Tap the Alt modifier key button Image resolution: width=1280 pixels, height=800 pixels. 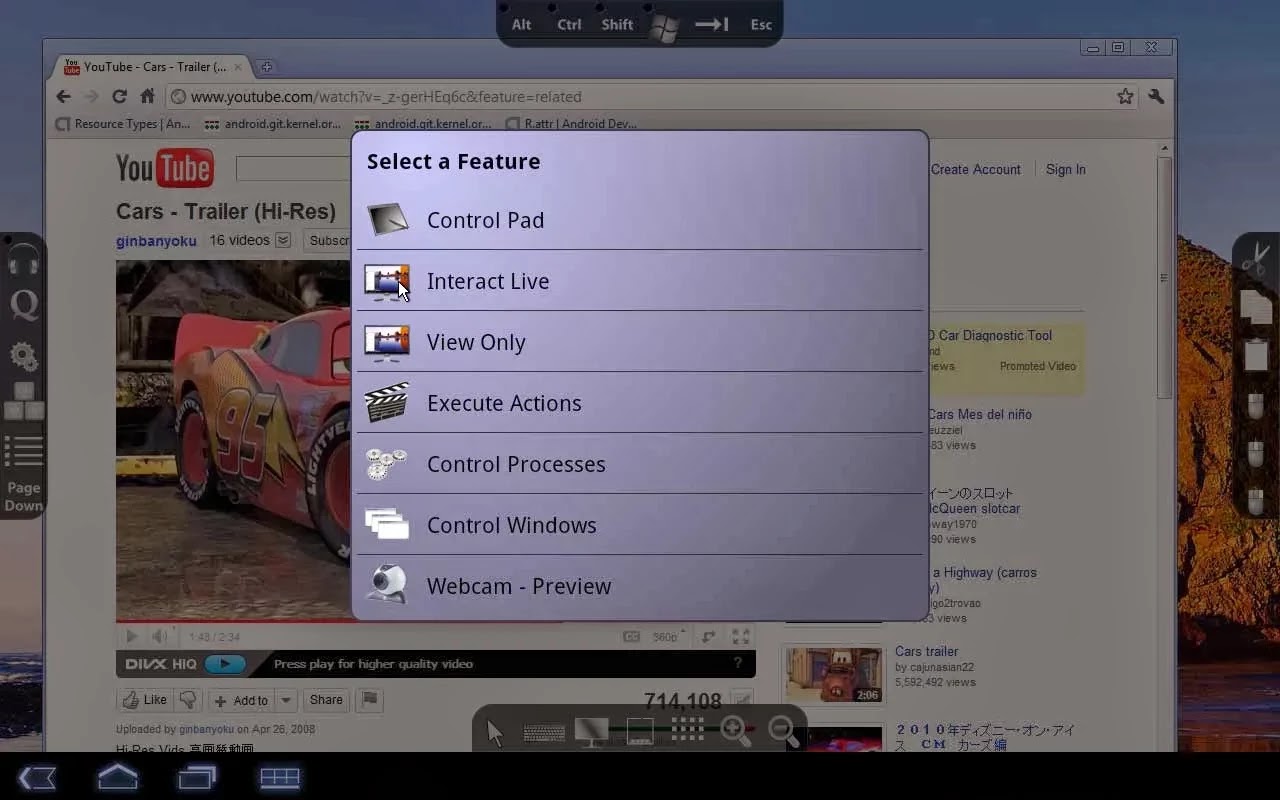click(x=521, y=24)
